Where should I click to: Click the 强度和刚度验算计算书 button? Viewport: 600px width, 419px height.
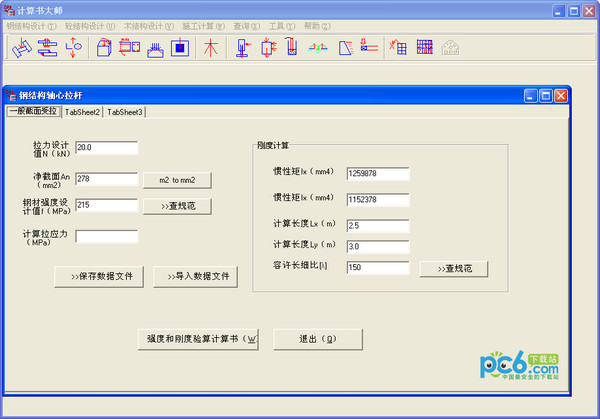click(x=198, y=339)
